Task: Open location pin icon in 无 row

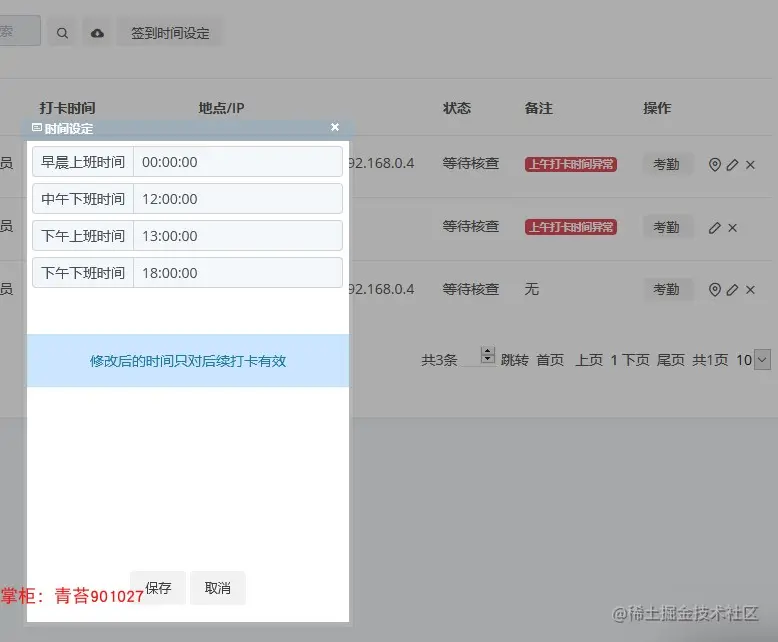Action: pos(714,290)
